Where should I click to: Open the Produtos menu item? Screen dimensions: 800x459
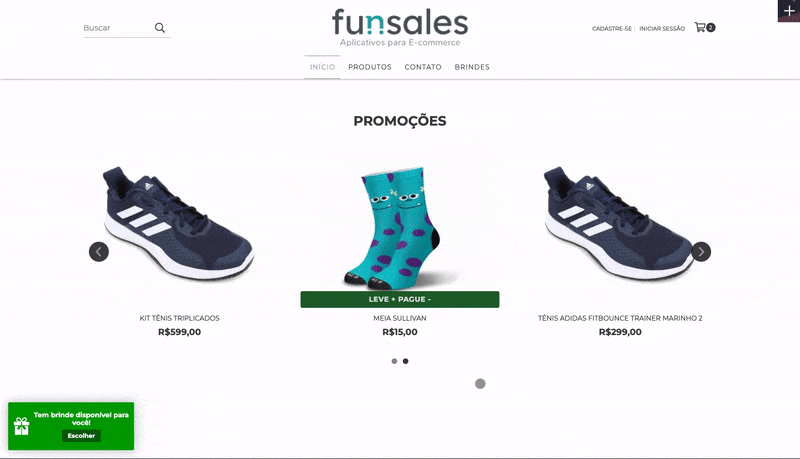pyautogui.click(x=370, y=67)
